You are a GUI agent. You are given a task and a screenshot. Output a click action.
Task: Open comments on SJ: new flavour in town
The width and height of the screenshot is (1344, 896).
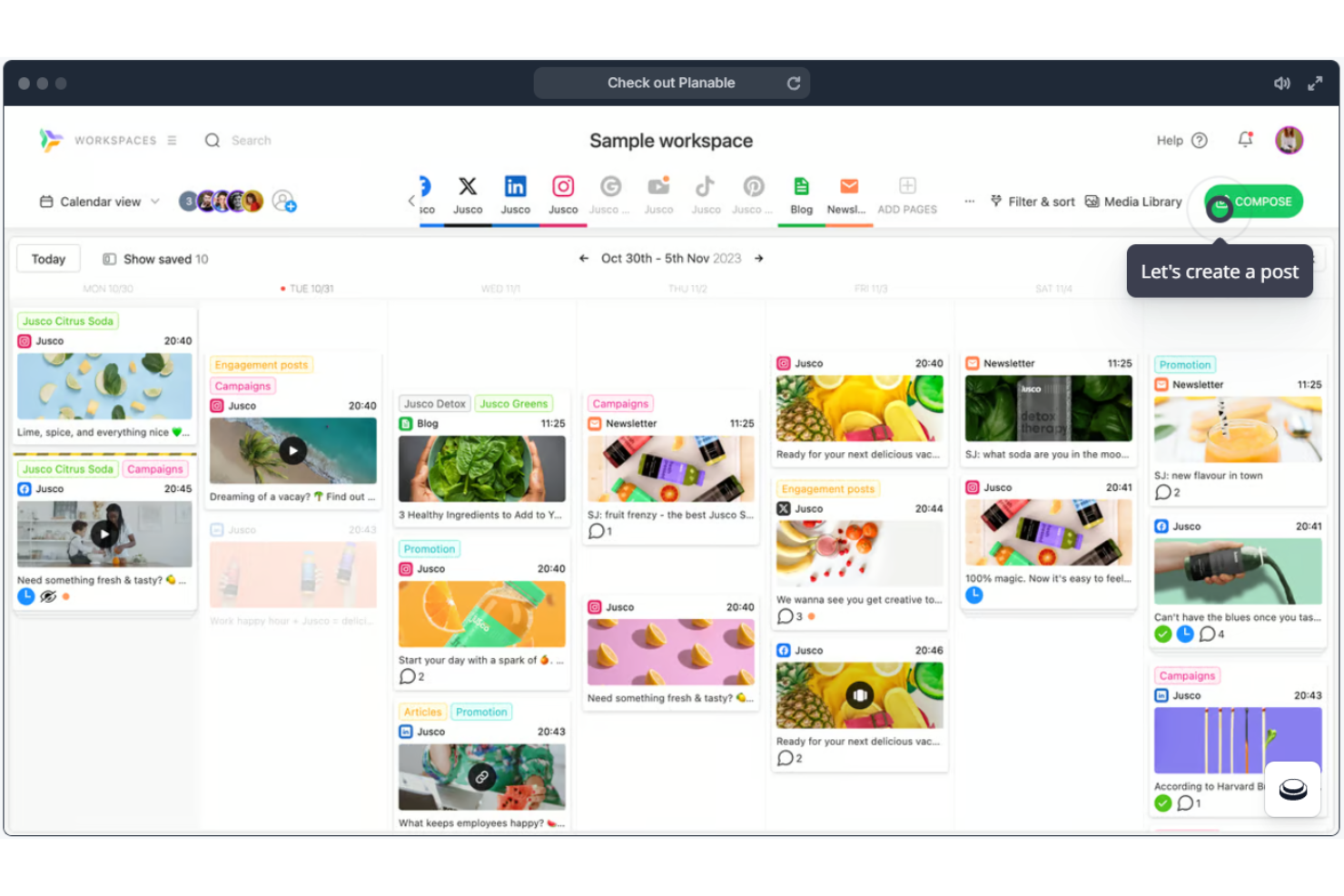click(1167, 492)
